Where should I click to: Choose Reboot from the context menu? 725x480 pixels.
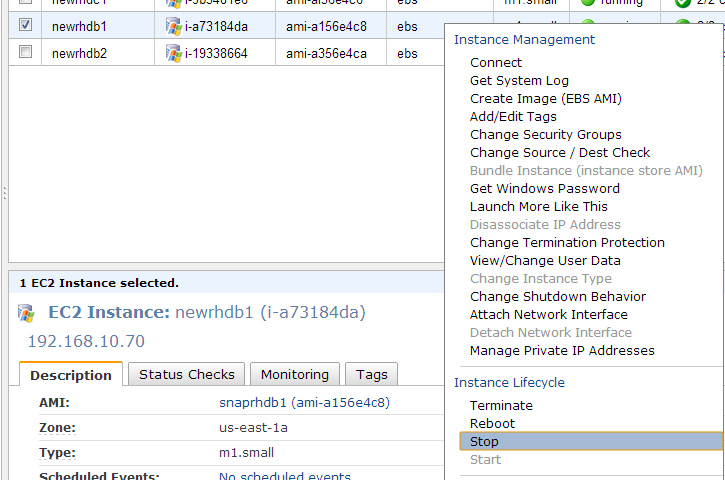coord(492,423)
